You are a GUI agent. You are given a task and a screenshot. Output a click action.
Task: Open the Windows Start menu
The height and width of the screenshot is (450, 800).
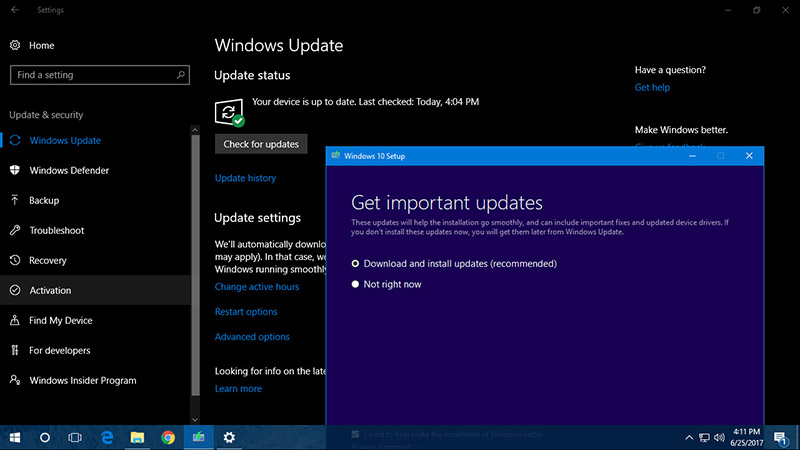[x=15, y=437]
